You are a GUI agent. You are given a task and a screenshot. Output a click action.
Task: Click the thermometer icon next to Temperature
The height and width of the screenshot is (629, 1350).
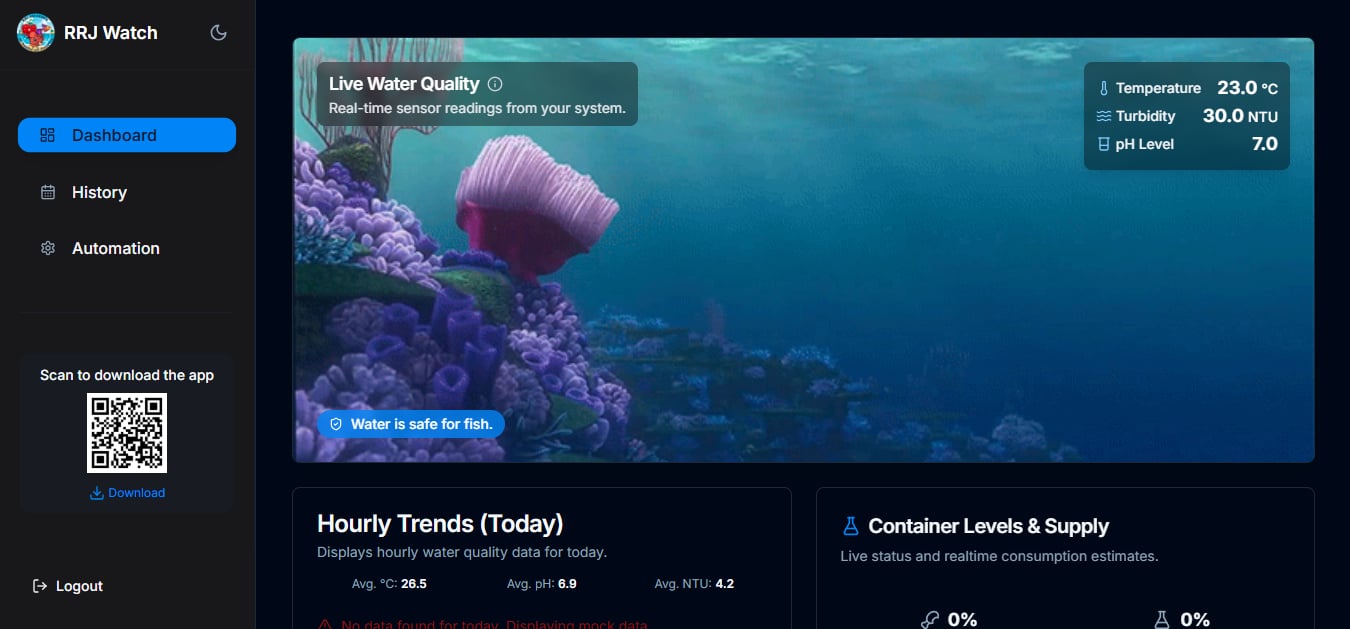pyautogui.click(x=1104, y=88)
